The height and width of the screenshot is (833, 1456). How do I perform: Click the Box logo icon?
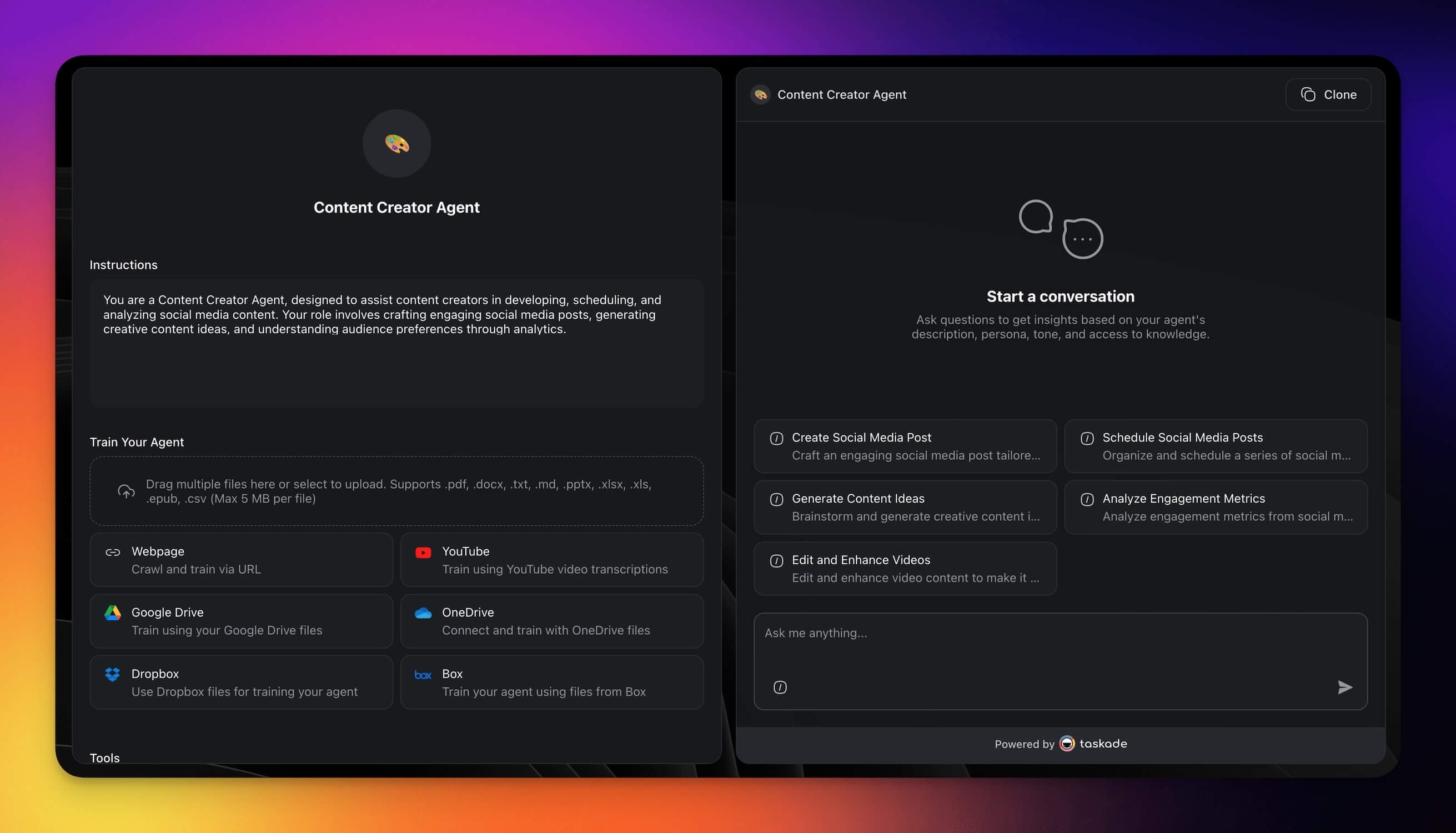423,675
